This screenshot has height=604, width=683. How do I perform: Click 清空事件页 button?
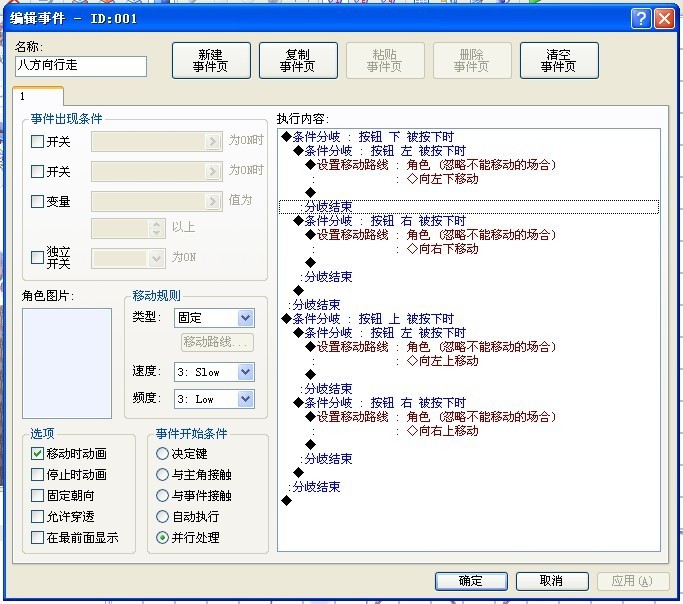tap(559, 61)
